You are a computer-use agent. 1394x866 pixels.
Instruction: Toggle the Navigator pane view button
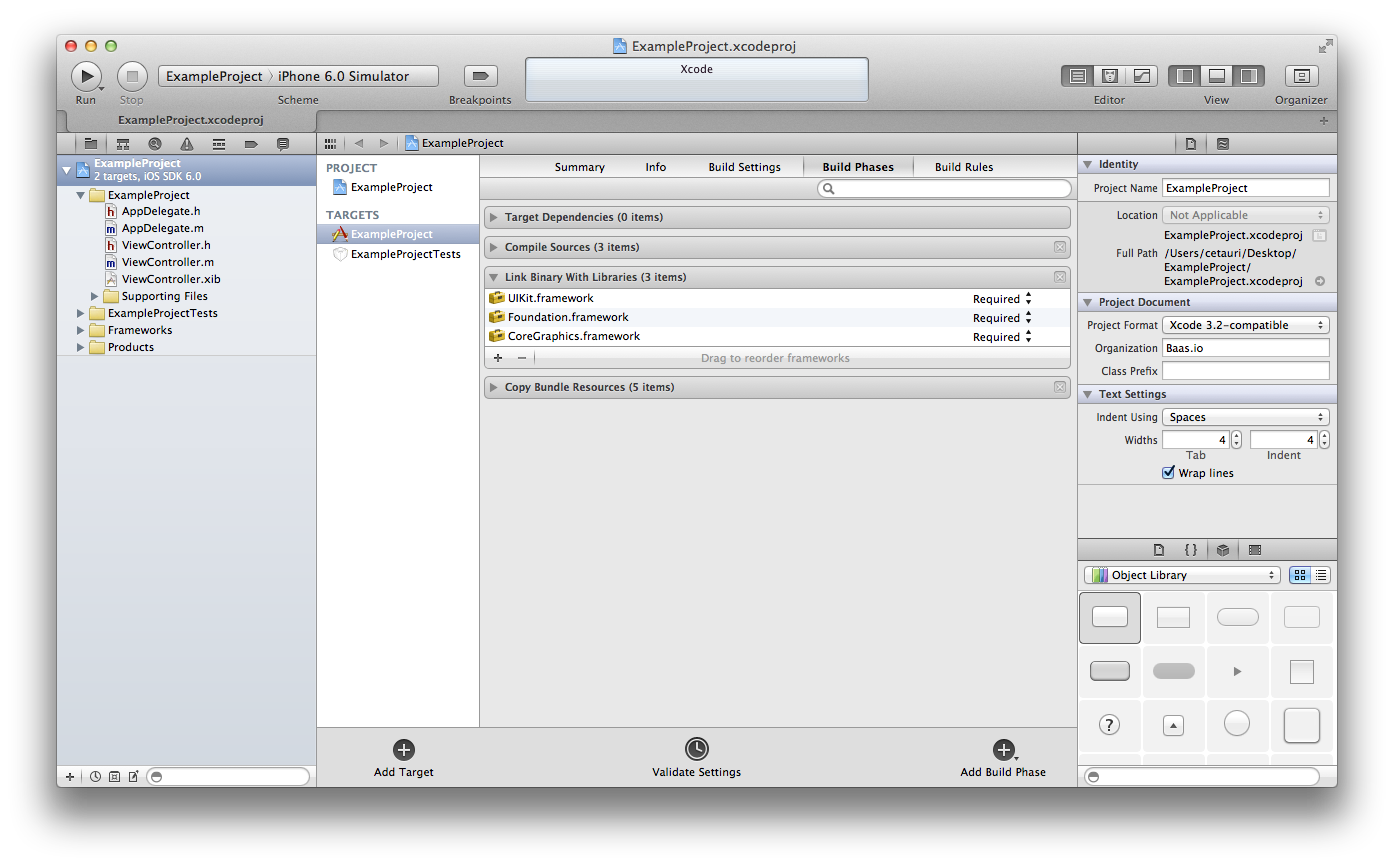tap(1185, 76)
